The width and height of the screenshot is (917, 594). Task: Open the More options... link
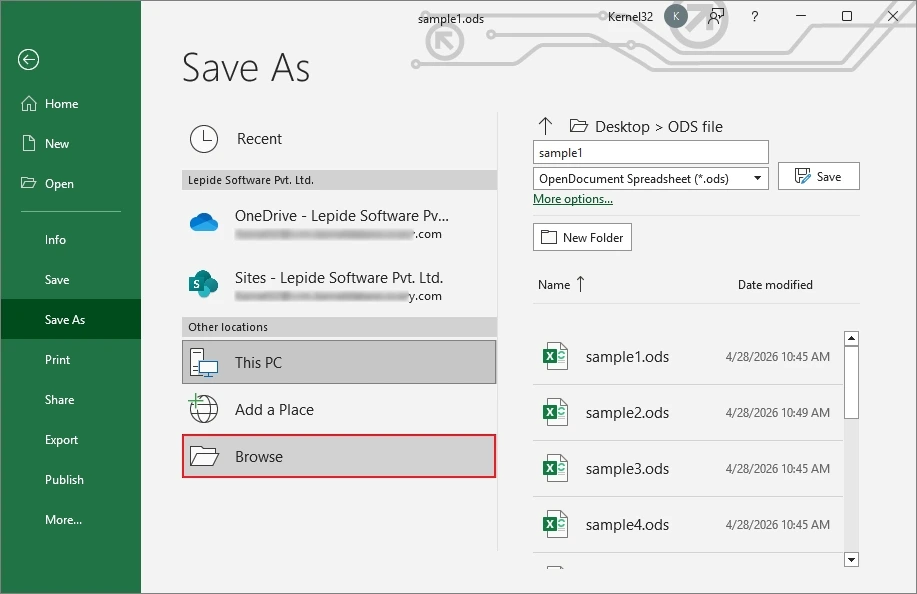tap(573, 199)
